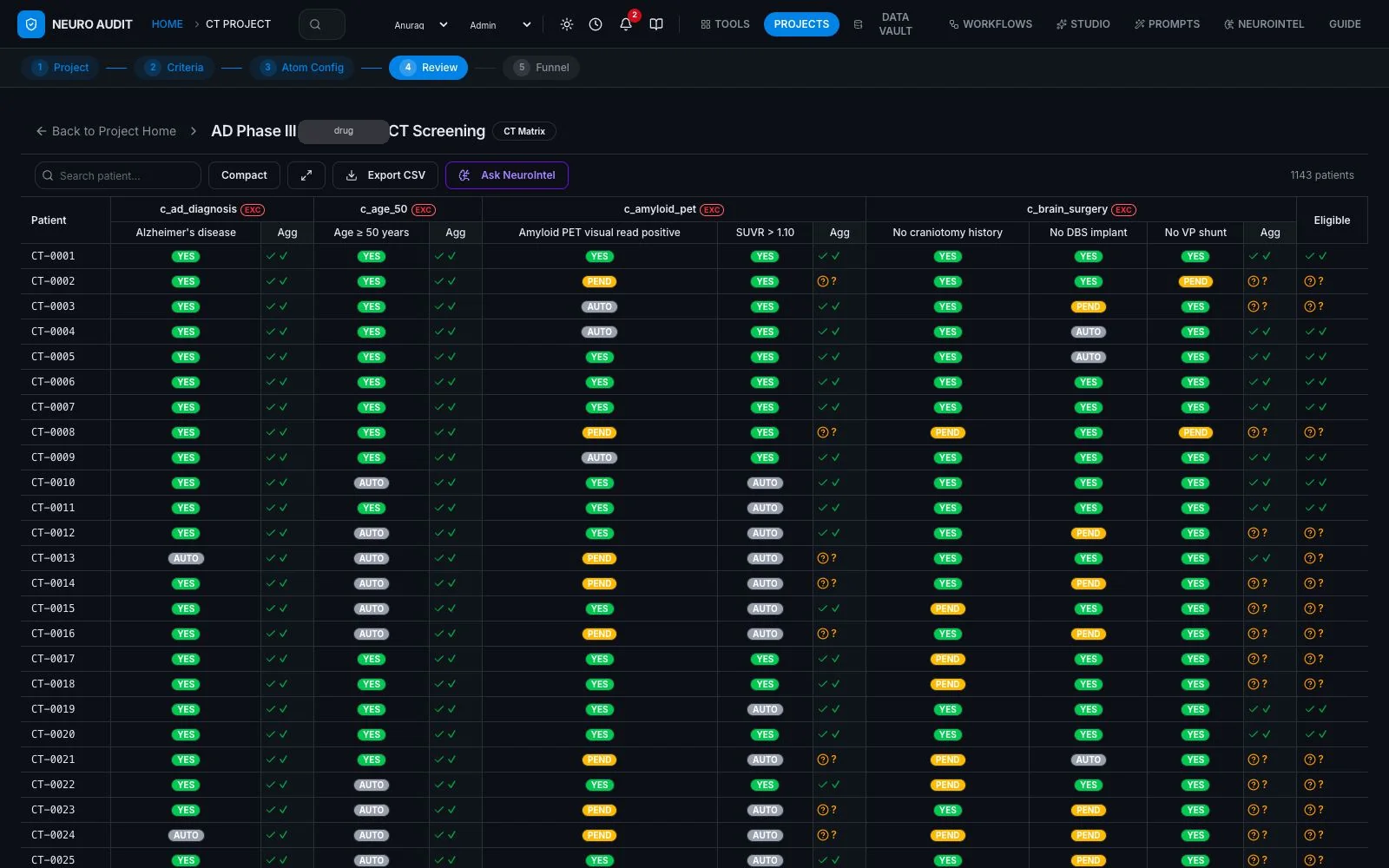Open the Admin role dropdown
This screenshot has width=1389, height=868.
(x=500, y=24)
